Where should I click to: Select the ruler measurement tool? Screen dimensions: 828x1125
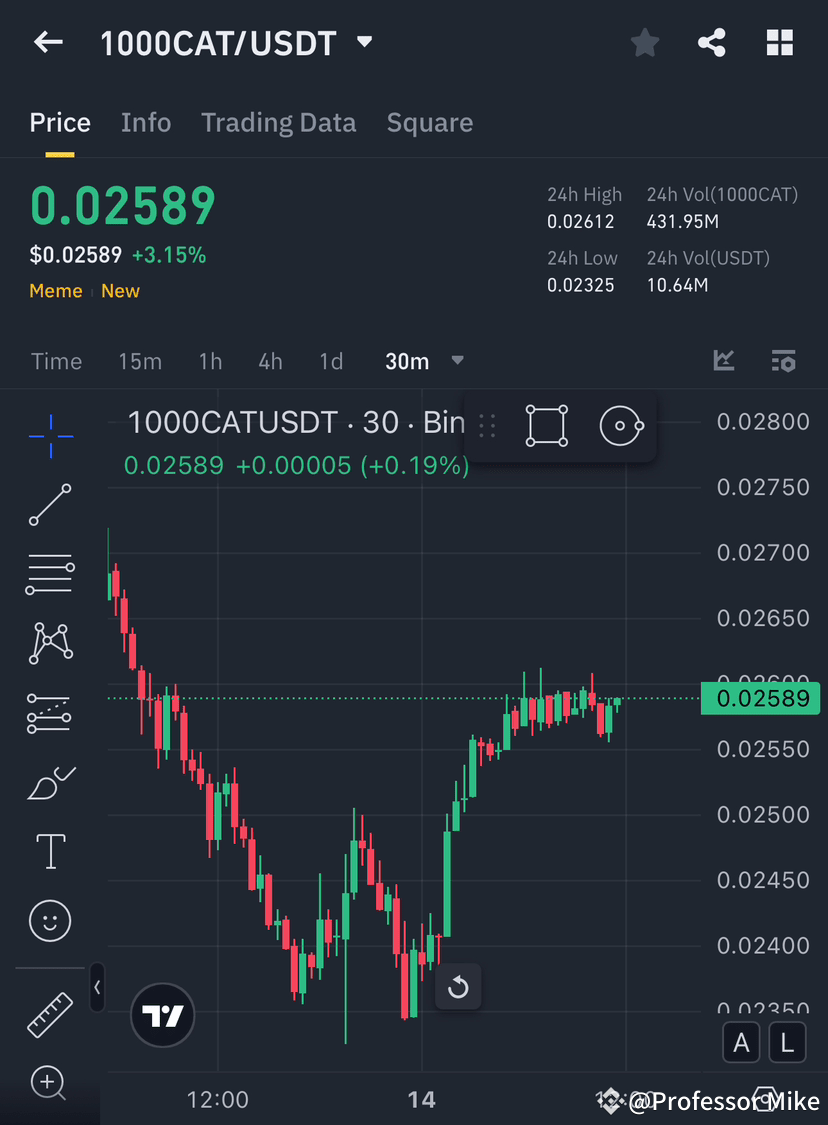(x=50, y=1014)
